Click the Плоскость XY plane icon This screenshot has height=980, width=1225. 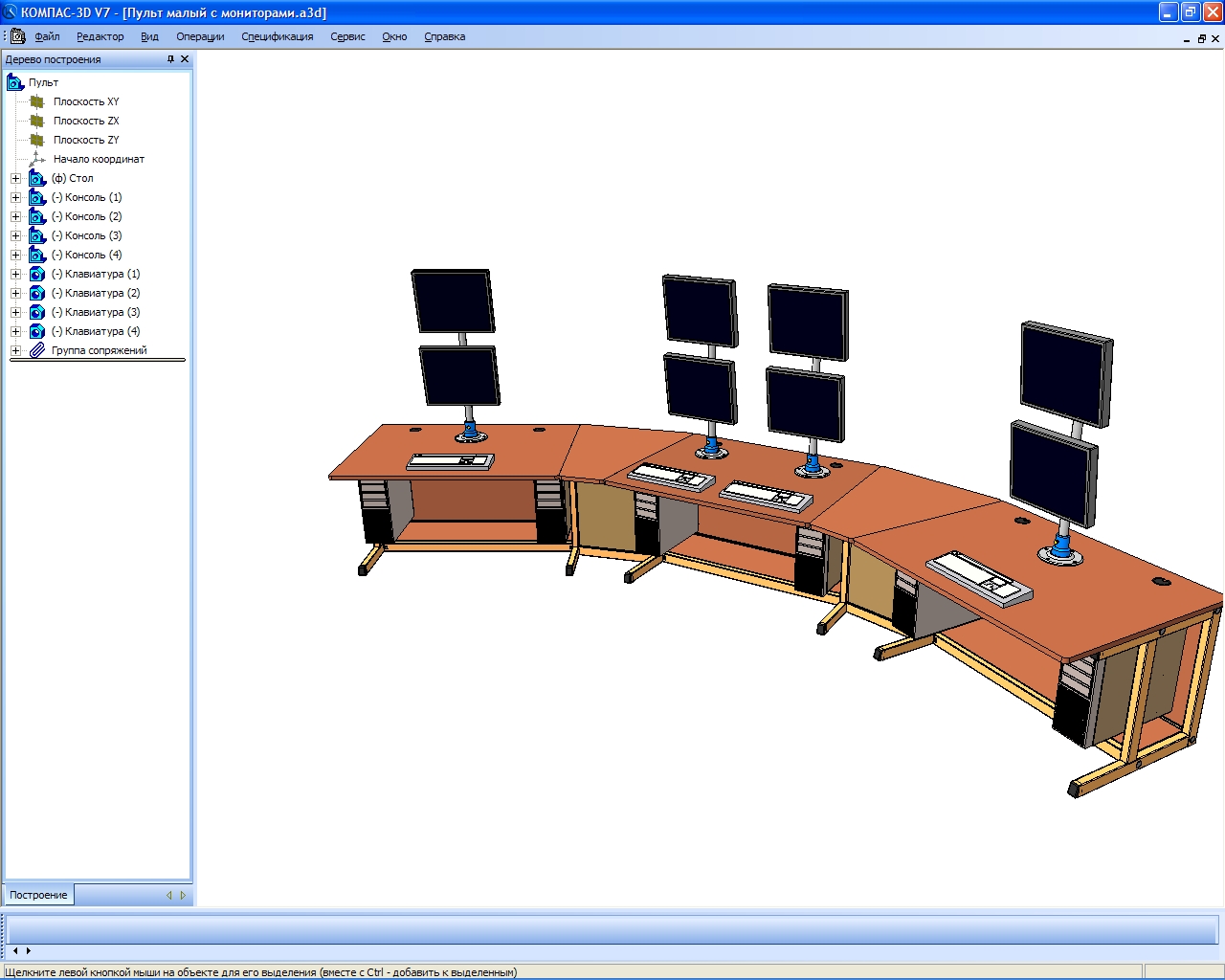pyautogui.click(x=37, y=101)
